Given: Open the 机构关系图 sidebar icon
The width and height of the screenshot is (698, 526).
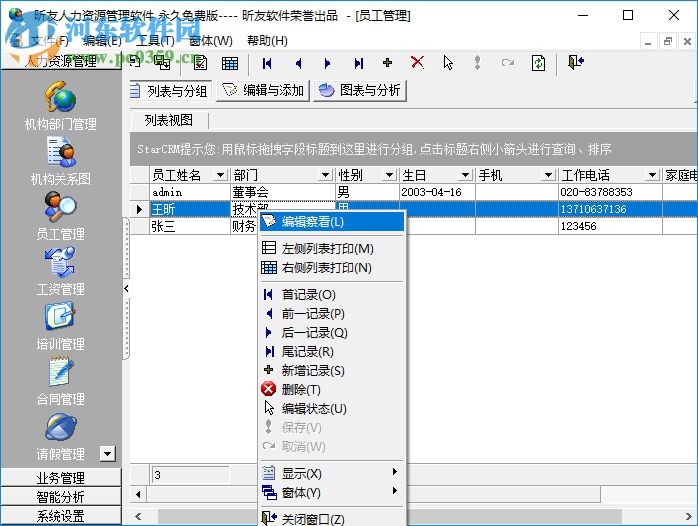Looking at the screenshot, I should (x=61, y=161).
